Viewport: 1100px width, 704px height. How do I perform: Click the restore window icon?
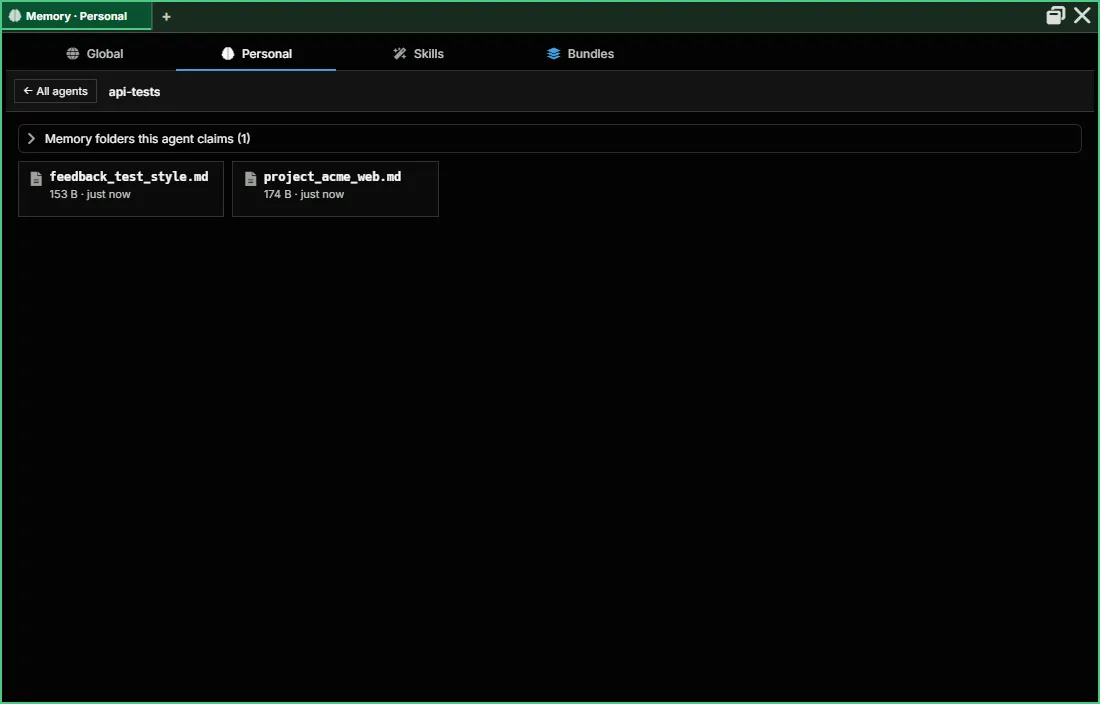[x=1056, y=15]
